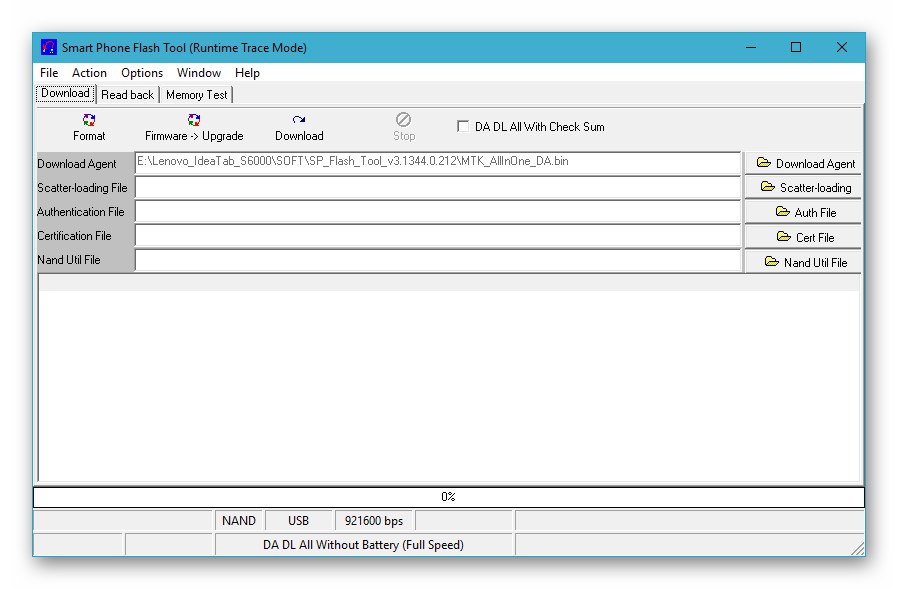898x589 pixels.
Task: Click the Format toolbar icon
Action: click(x=89, y=120)
